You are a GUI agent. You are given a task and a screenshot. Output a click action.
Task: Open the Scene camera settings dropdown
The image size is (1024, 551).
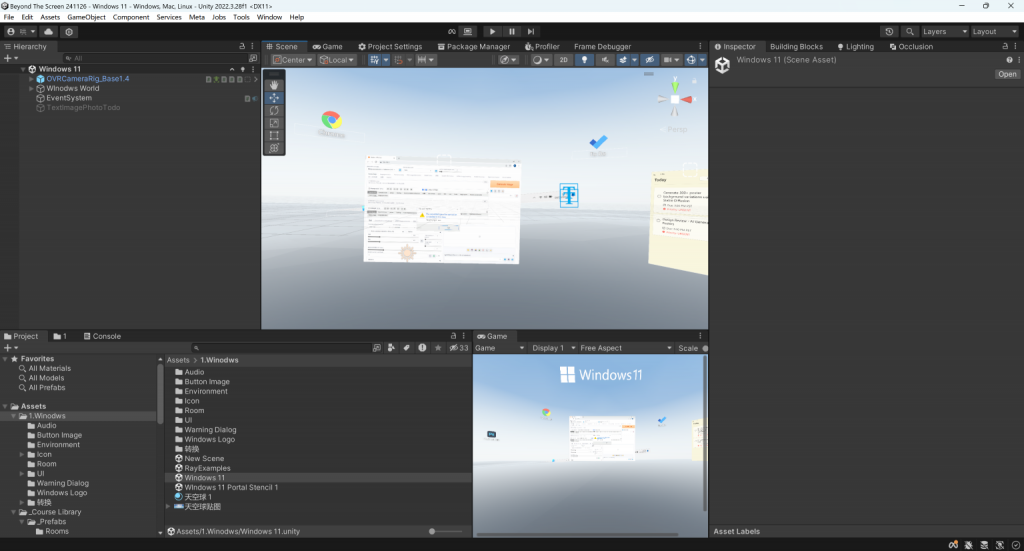(x=671, y=59)
